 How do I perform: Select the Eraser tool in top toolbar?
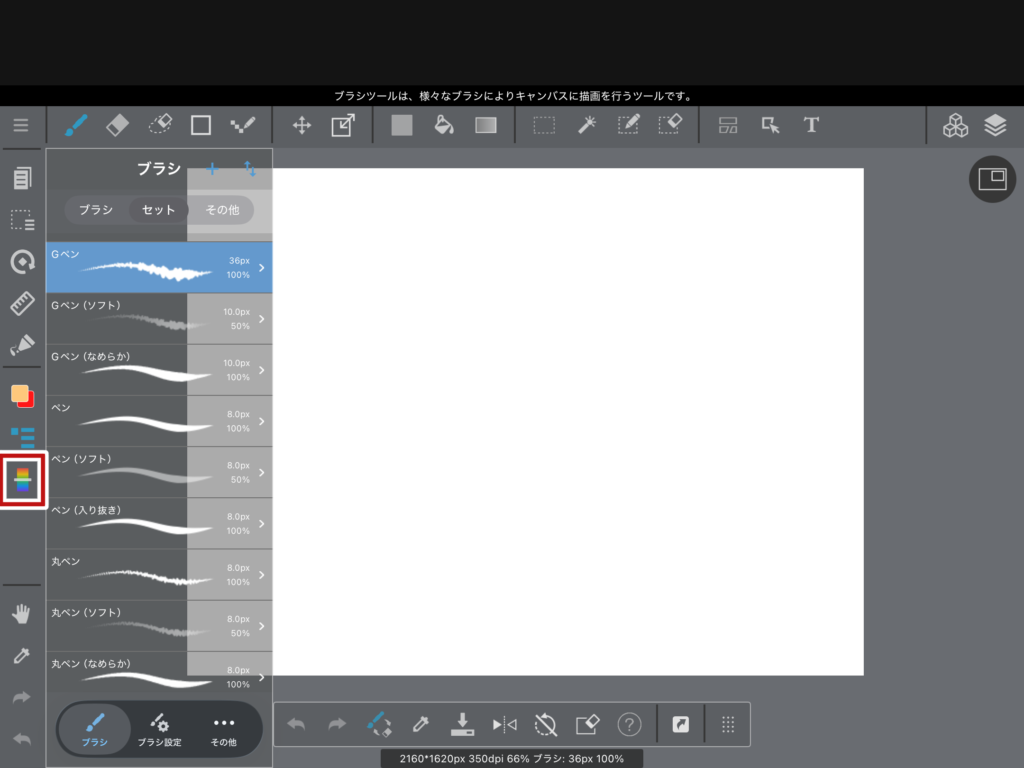tap(117, 125)
